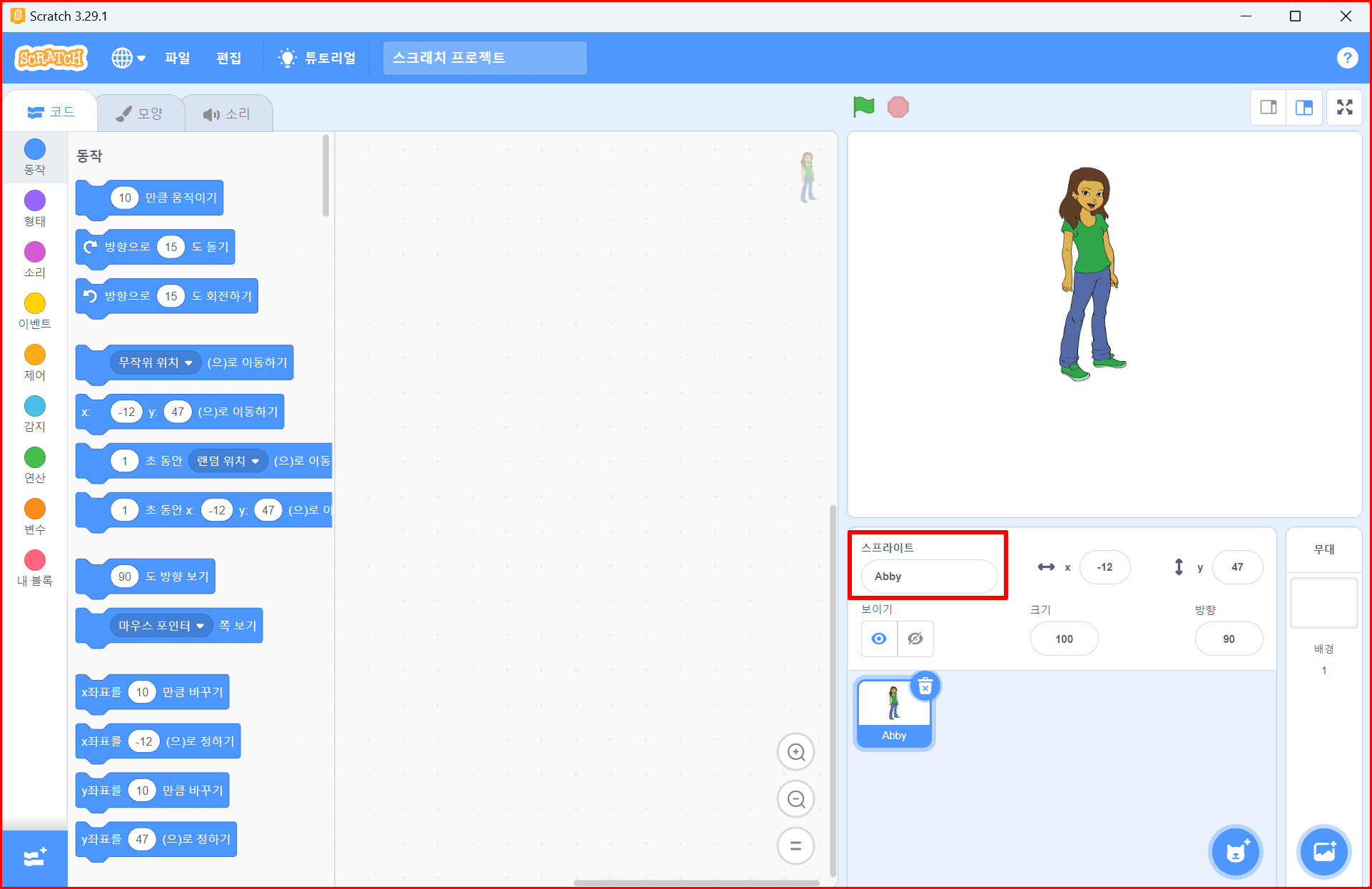Enter fullscreen stage mode
Screen dimensions: 1372x889
[x=1344, y=108]
